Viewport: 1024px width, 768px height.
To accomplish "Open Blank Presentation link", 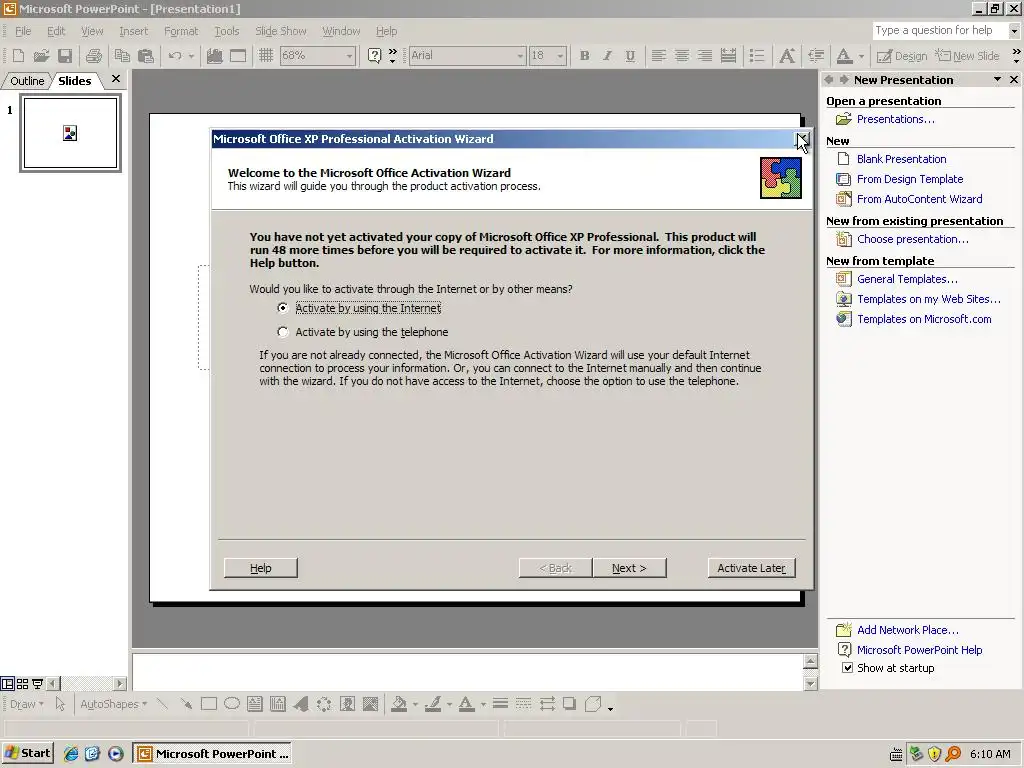I will tap(901, 159).
